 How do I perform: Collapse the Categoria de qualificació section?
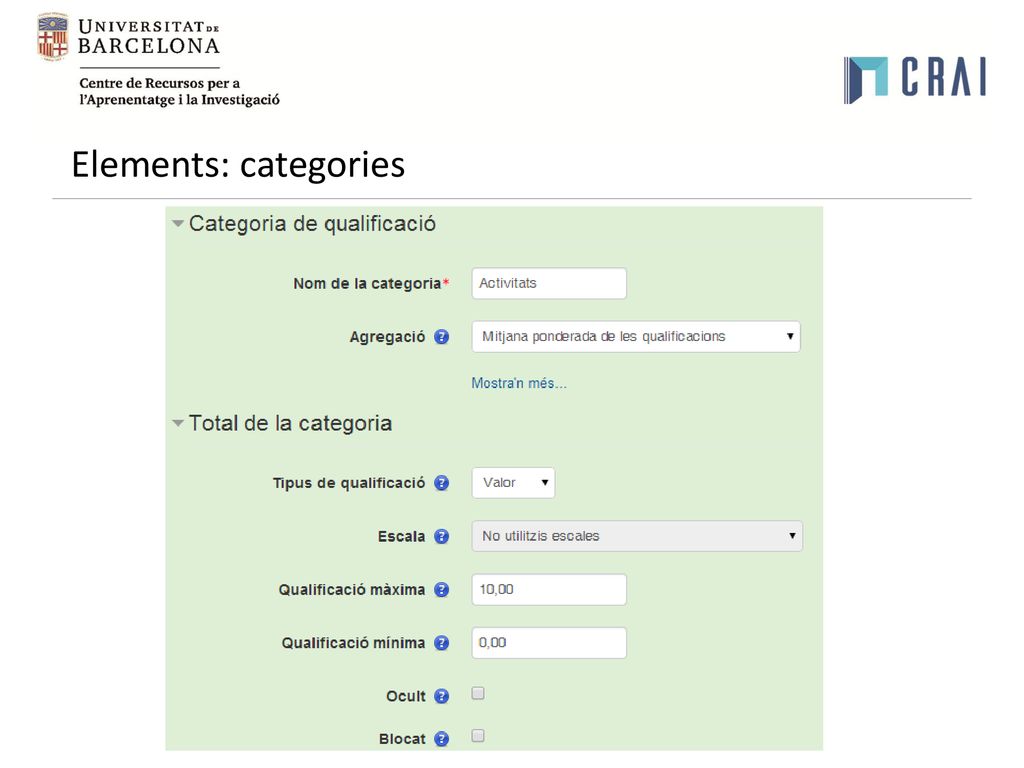pos(178,224)
